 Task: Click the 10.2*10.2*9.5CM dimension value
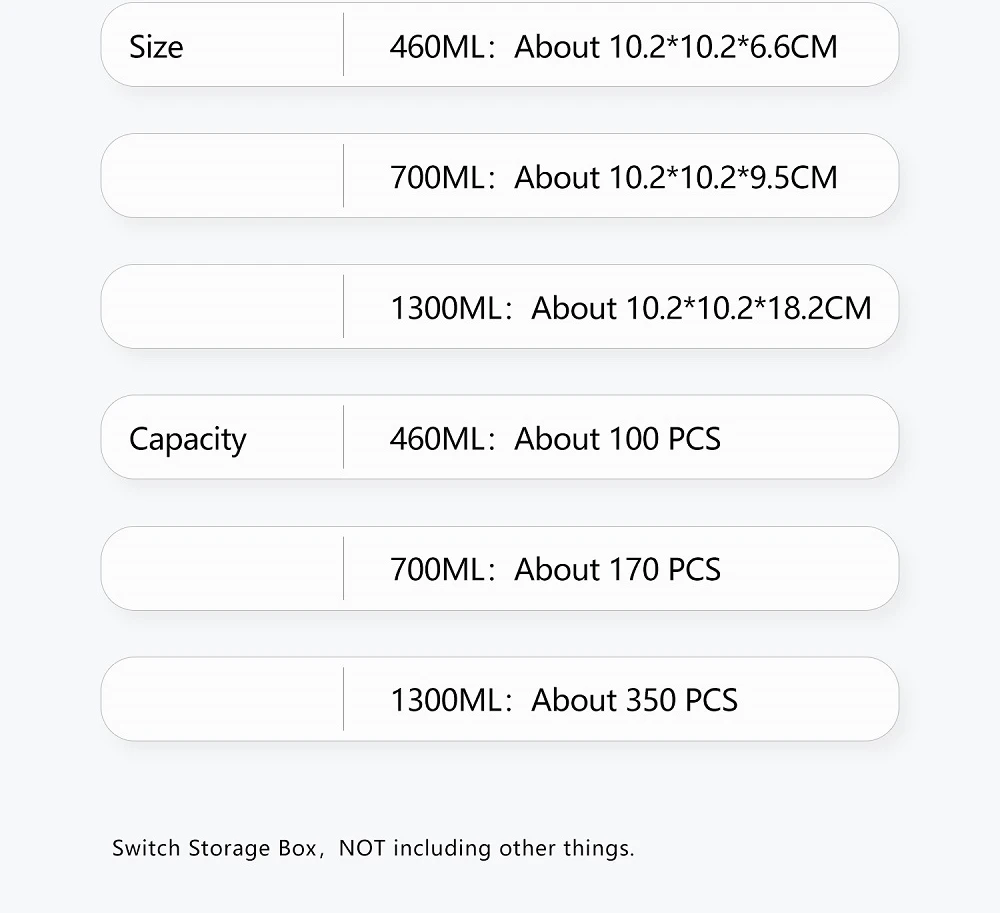pyautogui.click(x=723, y=177)
